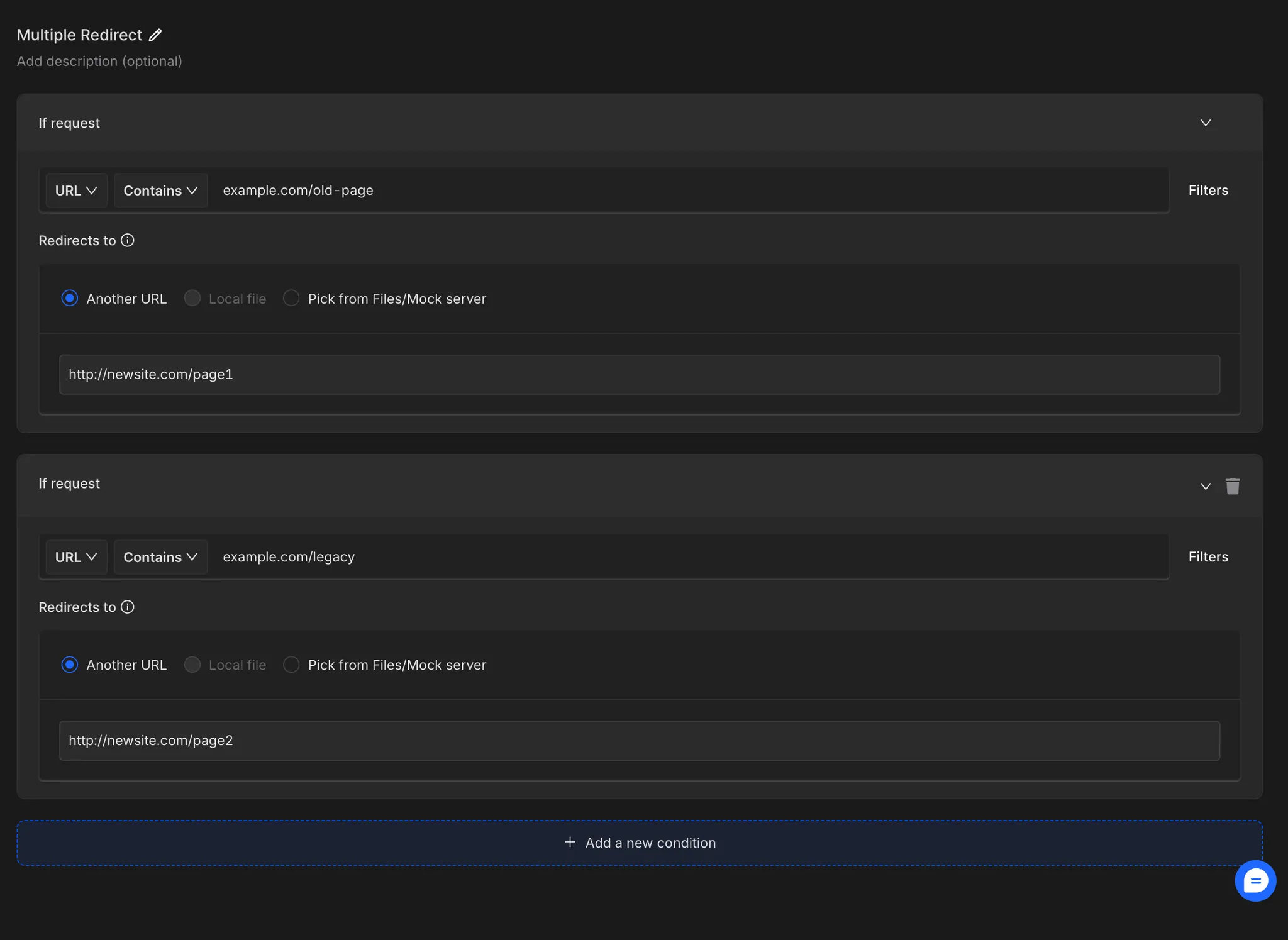Viewport: 1288px width, 940px height.
Task: Open Contains operator dropdown in second condition
Action: 160,557
